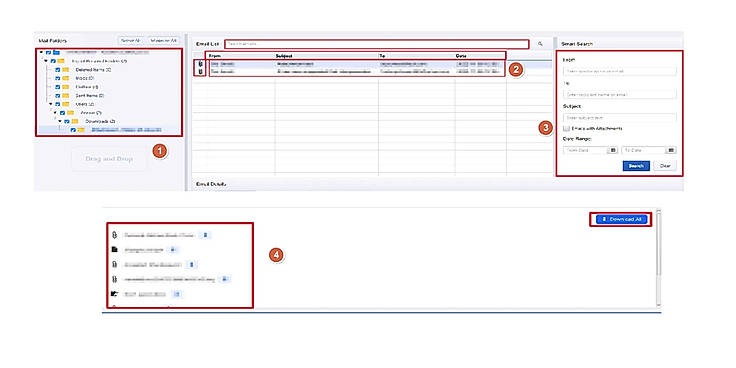The height and width of the screenshot is (368, 736).
Task: Download the third listed attachment
Action: tap(191, 265)
